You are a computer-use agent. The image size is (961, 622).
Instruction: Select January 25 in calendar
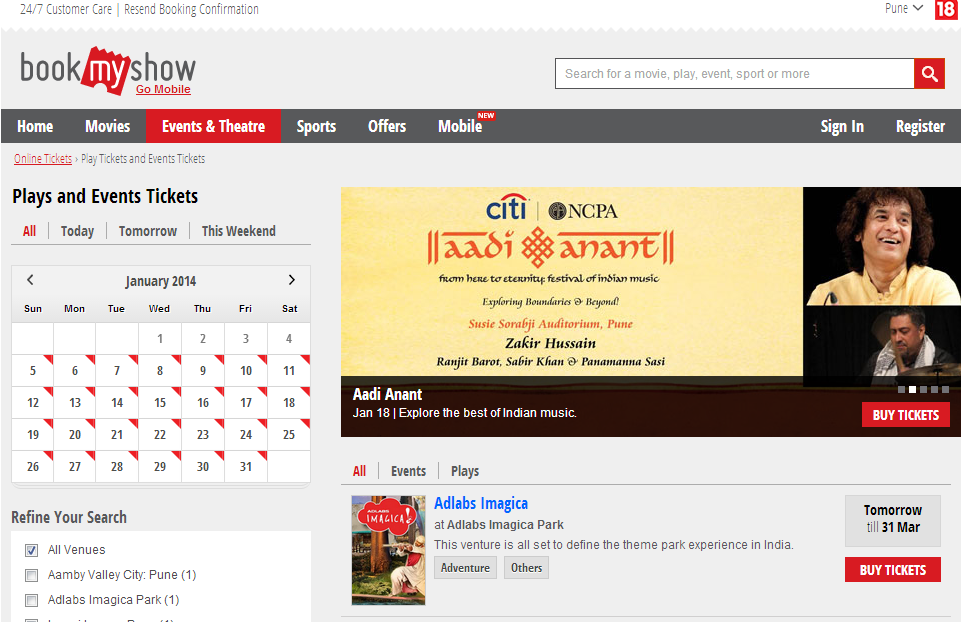289,434
